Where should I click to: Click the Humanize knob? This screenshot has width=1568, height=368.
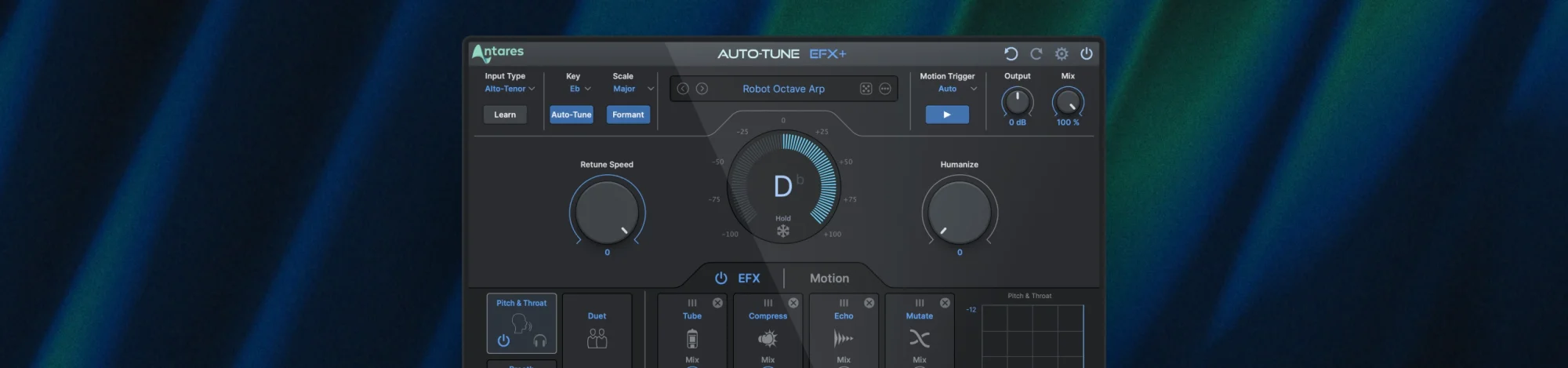[x=960, y=212]
